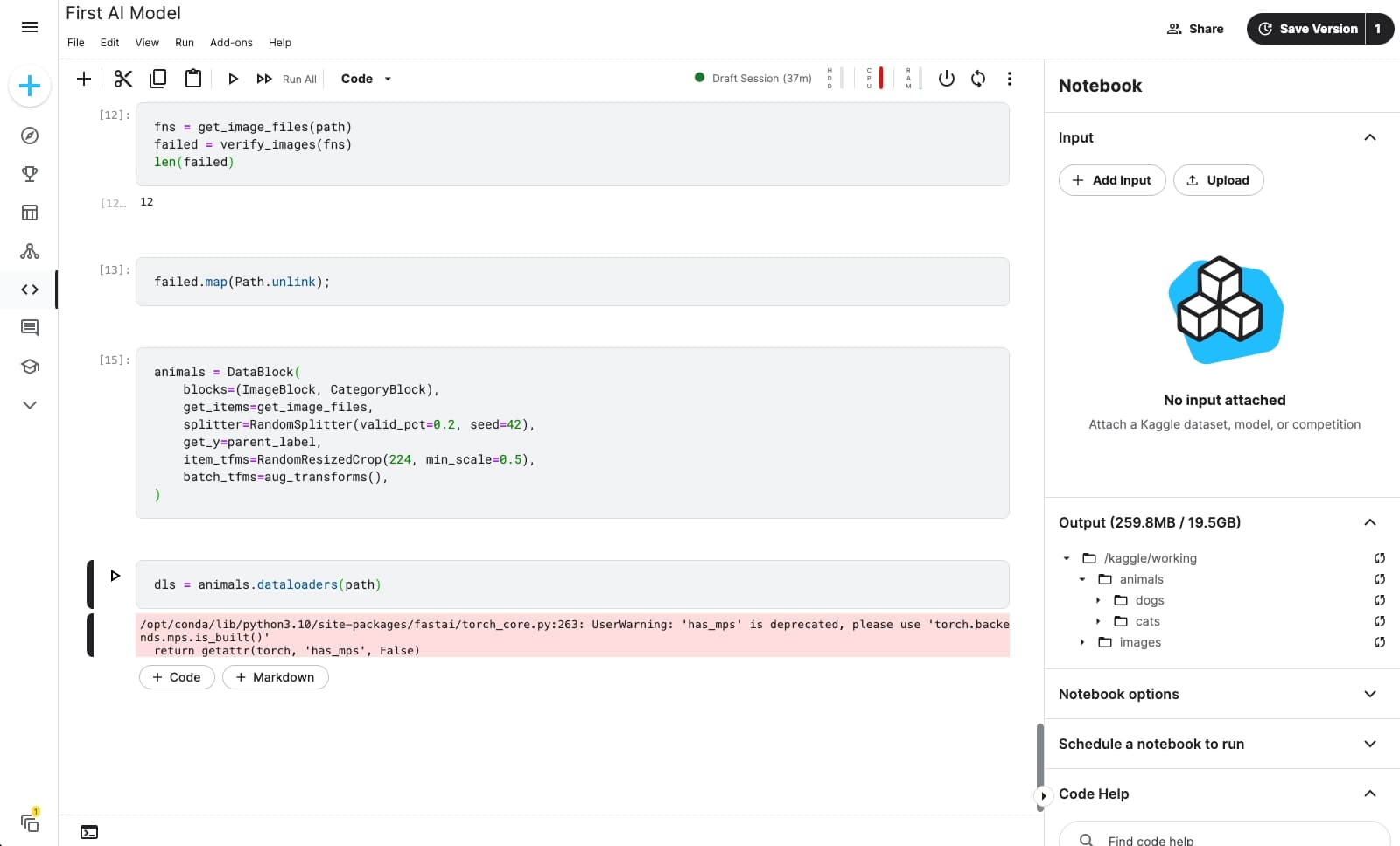This screenshot has height=846, width=1400.
Task: Expand the dogs folder
Action: pos(1098,600)
